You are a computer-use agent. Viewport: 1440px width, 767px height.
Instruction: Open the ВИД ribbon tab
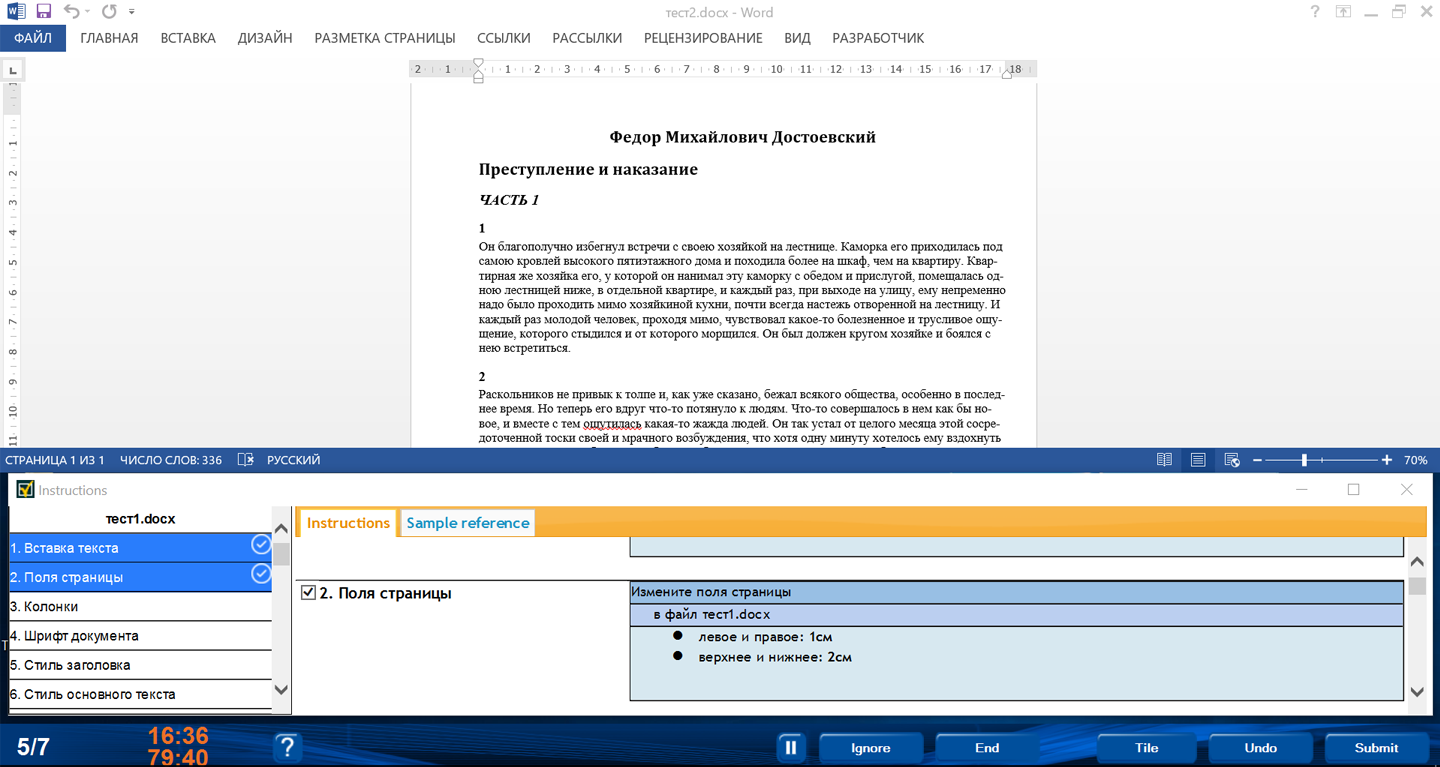(x=797, y=38)
